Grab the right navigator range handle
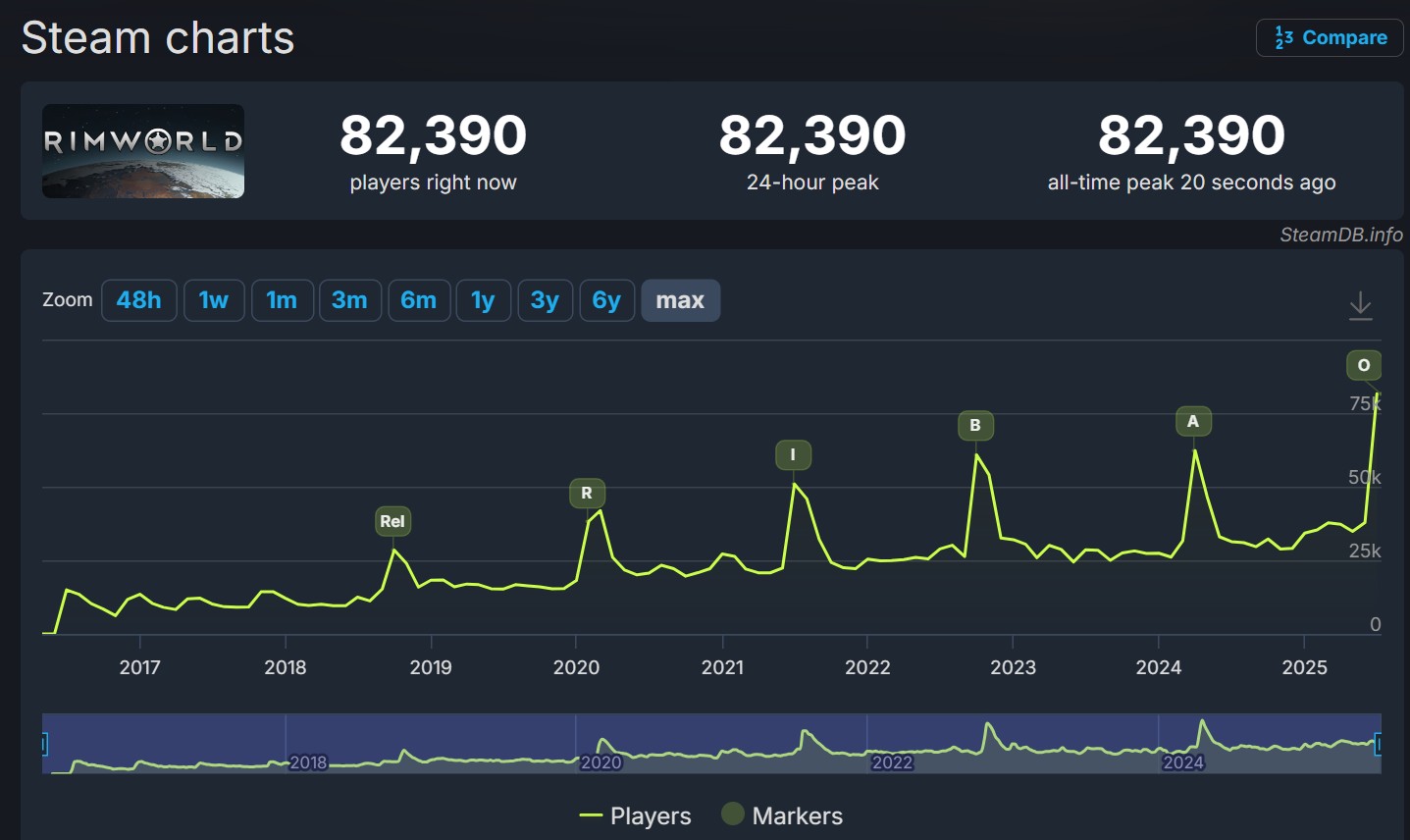This screenshot has height=840, width=1410. click(x=1379, y=744)
